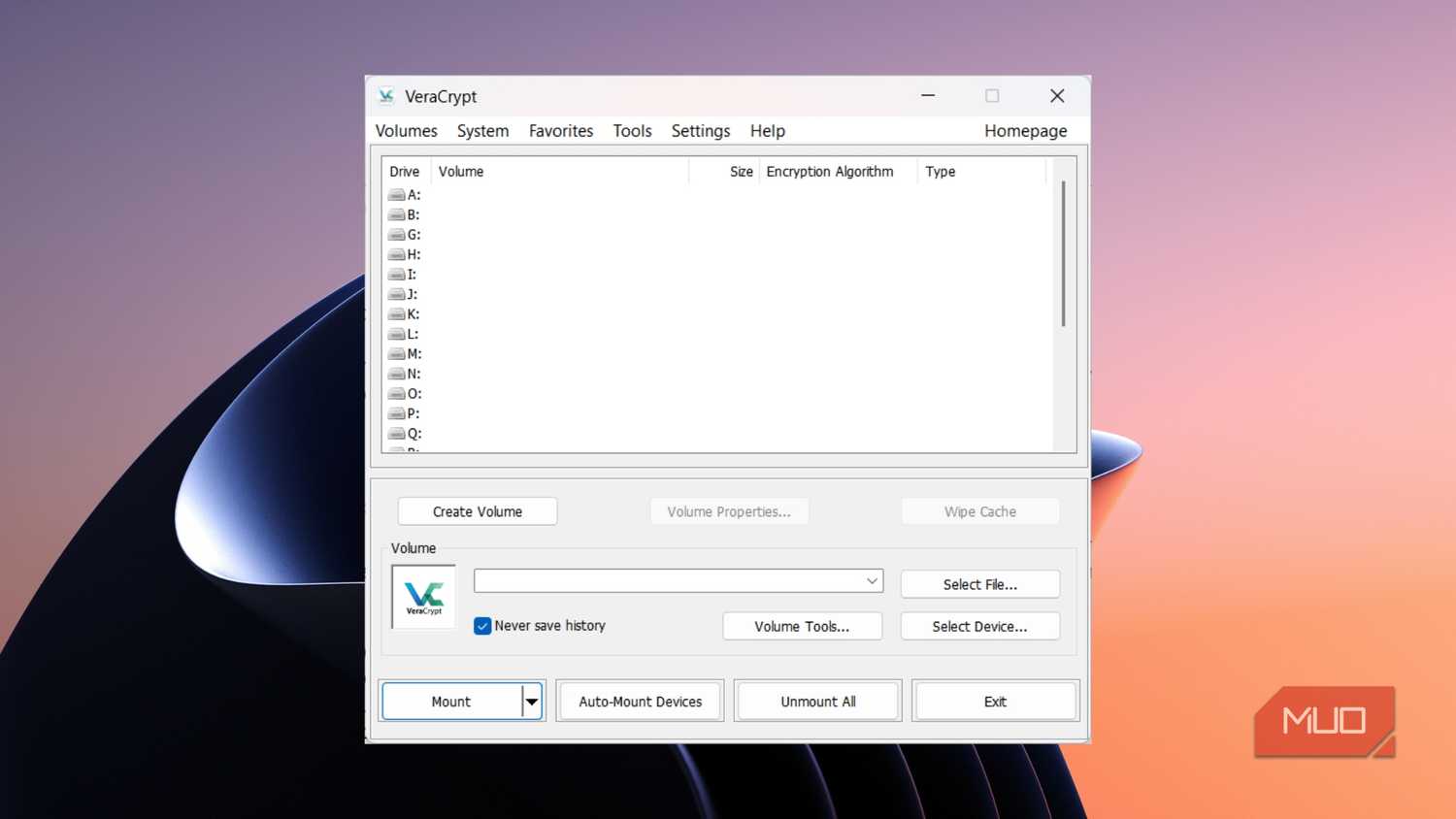Click the Wipe Cache button
Screen dimensions: 1456x819
(x=980, y=511)
